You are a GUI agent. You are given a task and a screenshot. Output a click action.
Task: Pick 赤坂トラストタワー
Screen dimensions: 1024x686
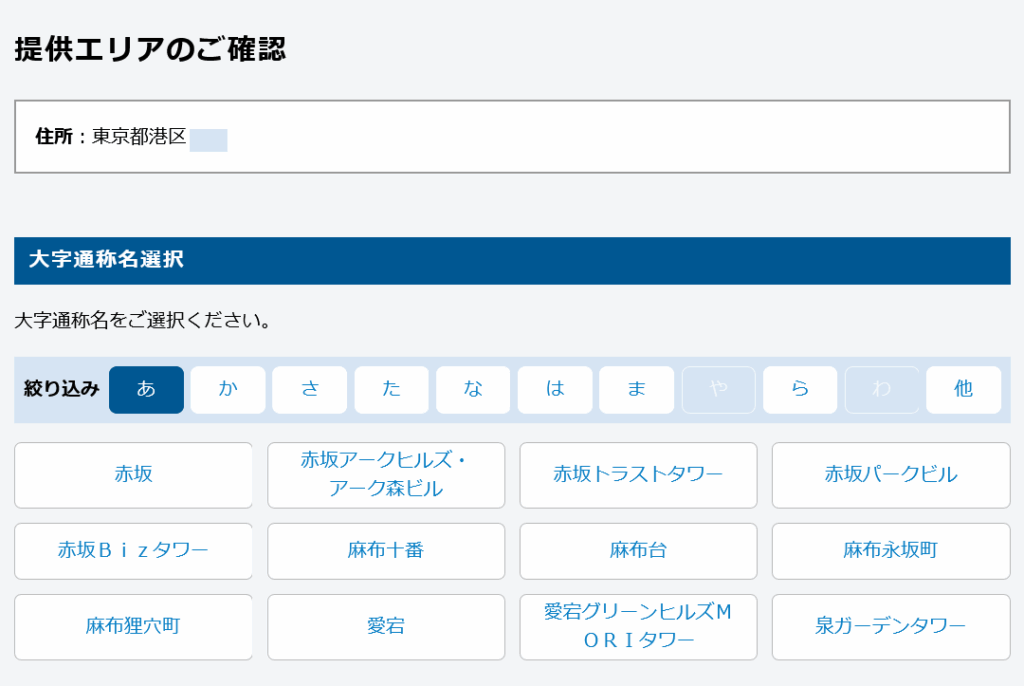point(638,475)
